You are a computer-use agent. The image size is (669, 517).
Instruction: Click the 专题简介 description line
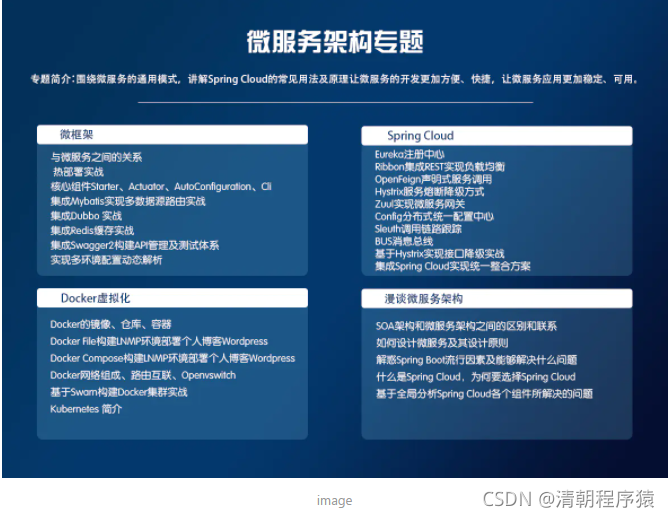pos(334,79)
